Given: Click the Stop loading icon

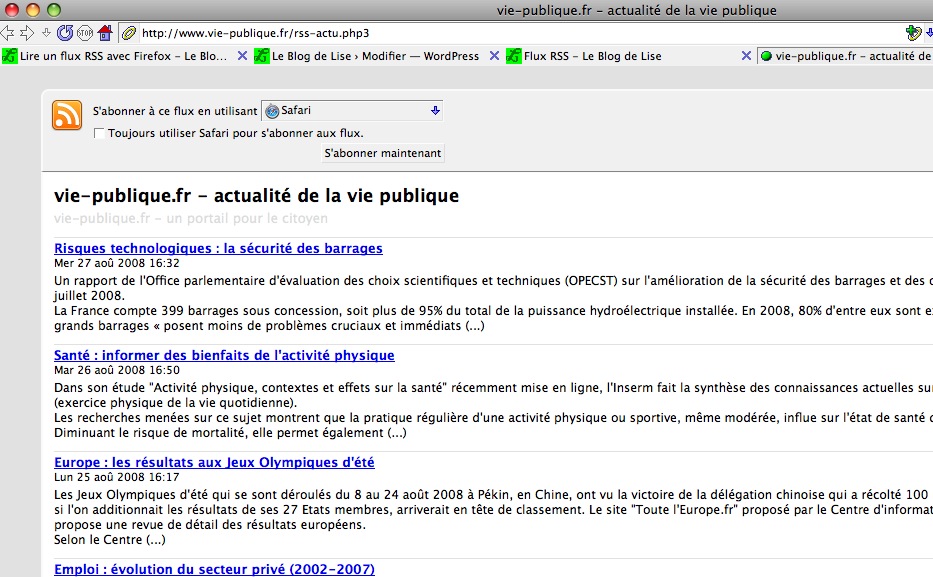Looking at the screenshot, I should point(85,33).
